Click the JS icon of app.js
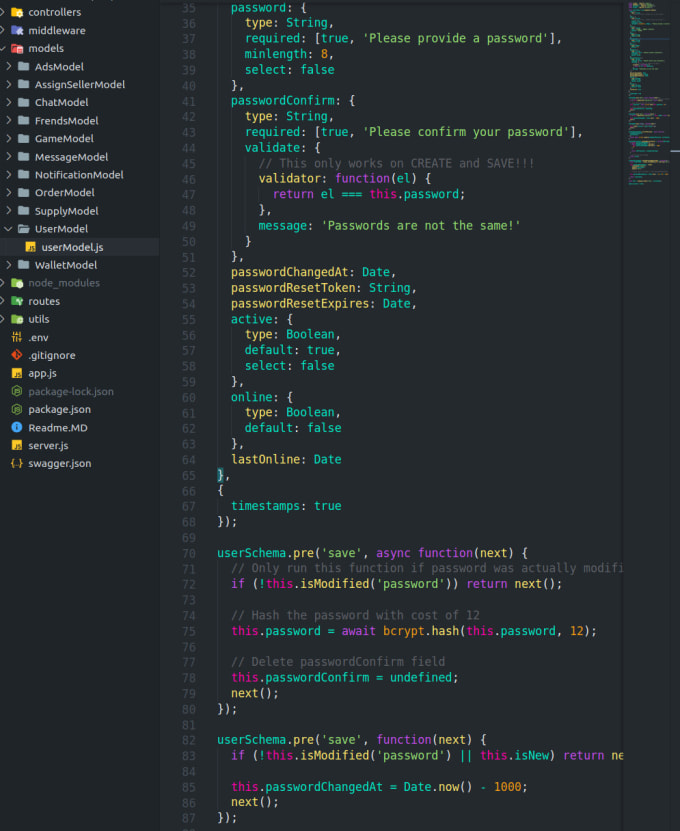 pyautogui.click(x=17, y=373)
